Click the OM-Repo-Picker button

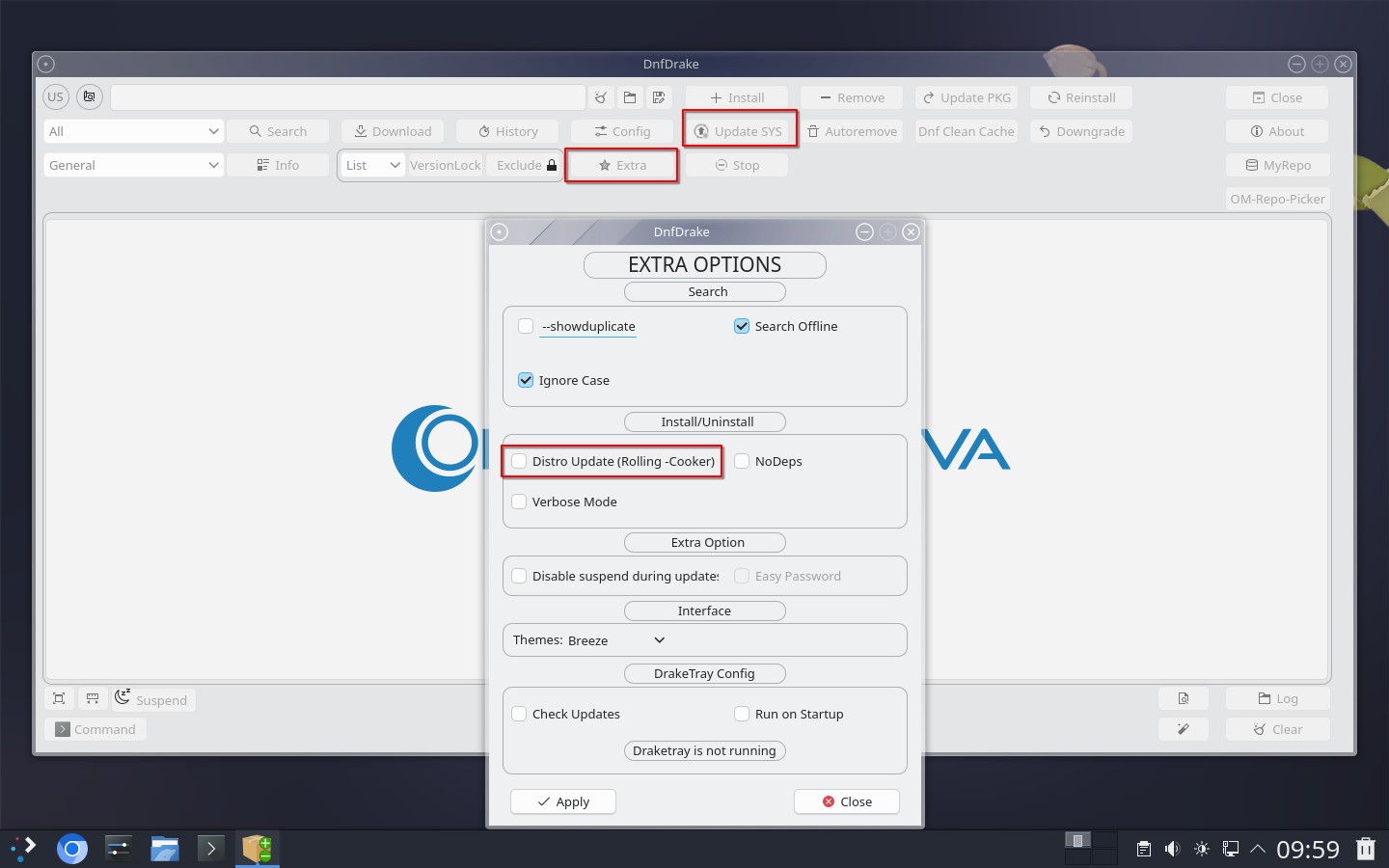click(x=1278, y=199)
